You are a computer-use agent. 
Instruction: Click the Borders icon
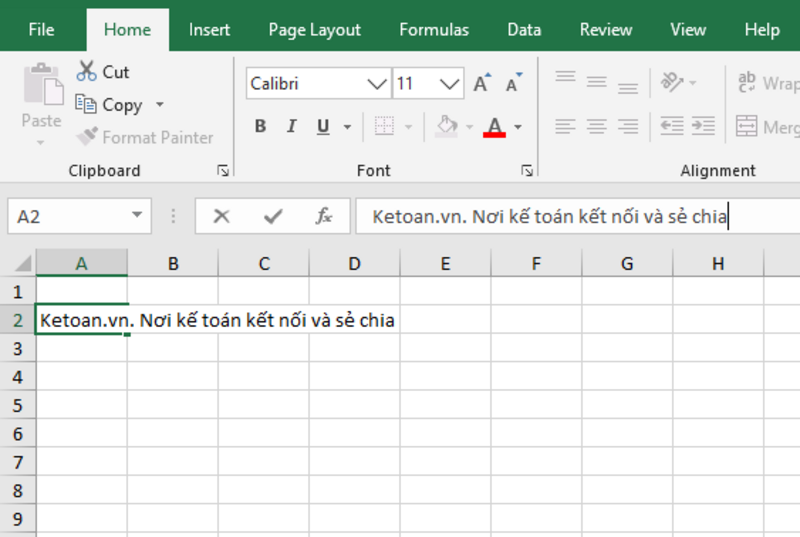[384, 126]
